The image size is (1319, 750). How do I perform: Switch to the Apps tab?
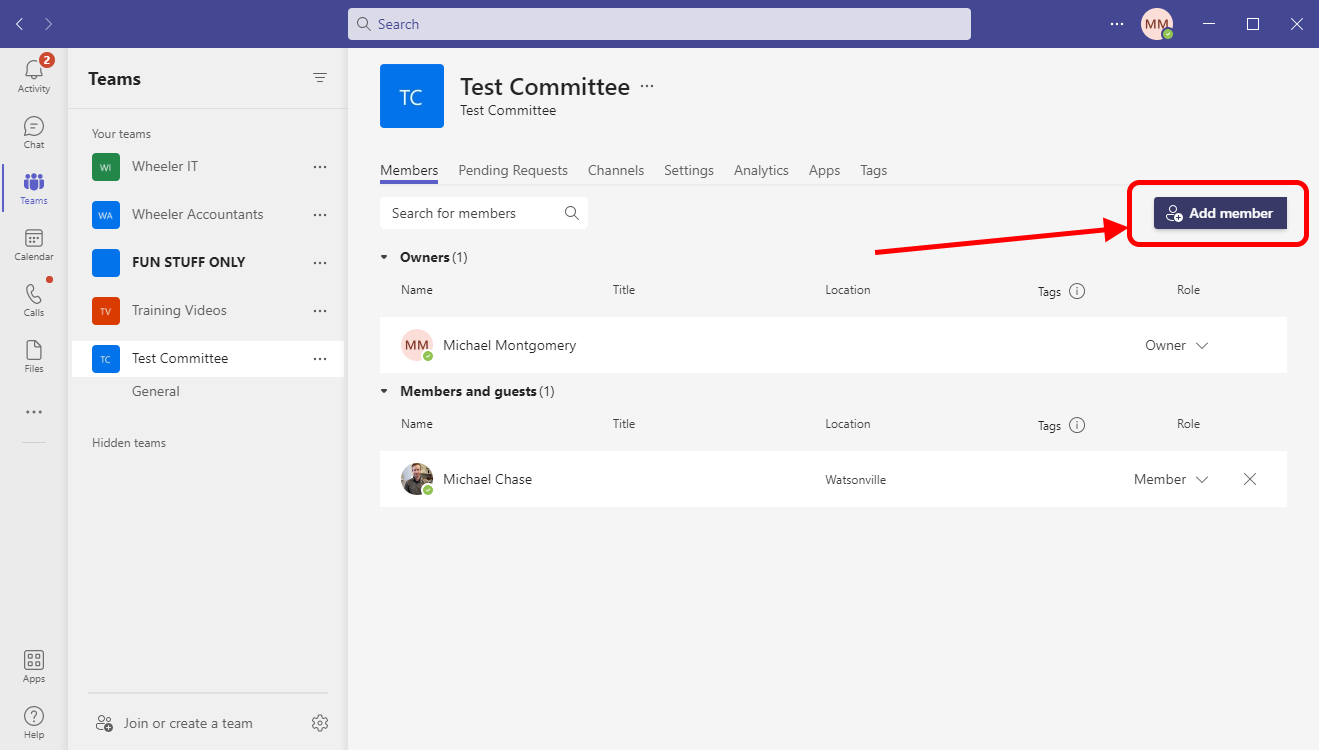point(824,170)
